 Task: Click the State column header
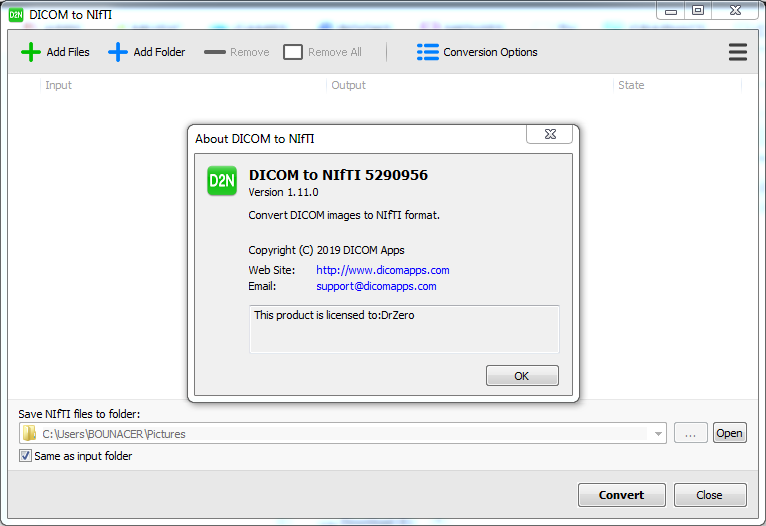pos(677,85)
